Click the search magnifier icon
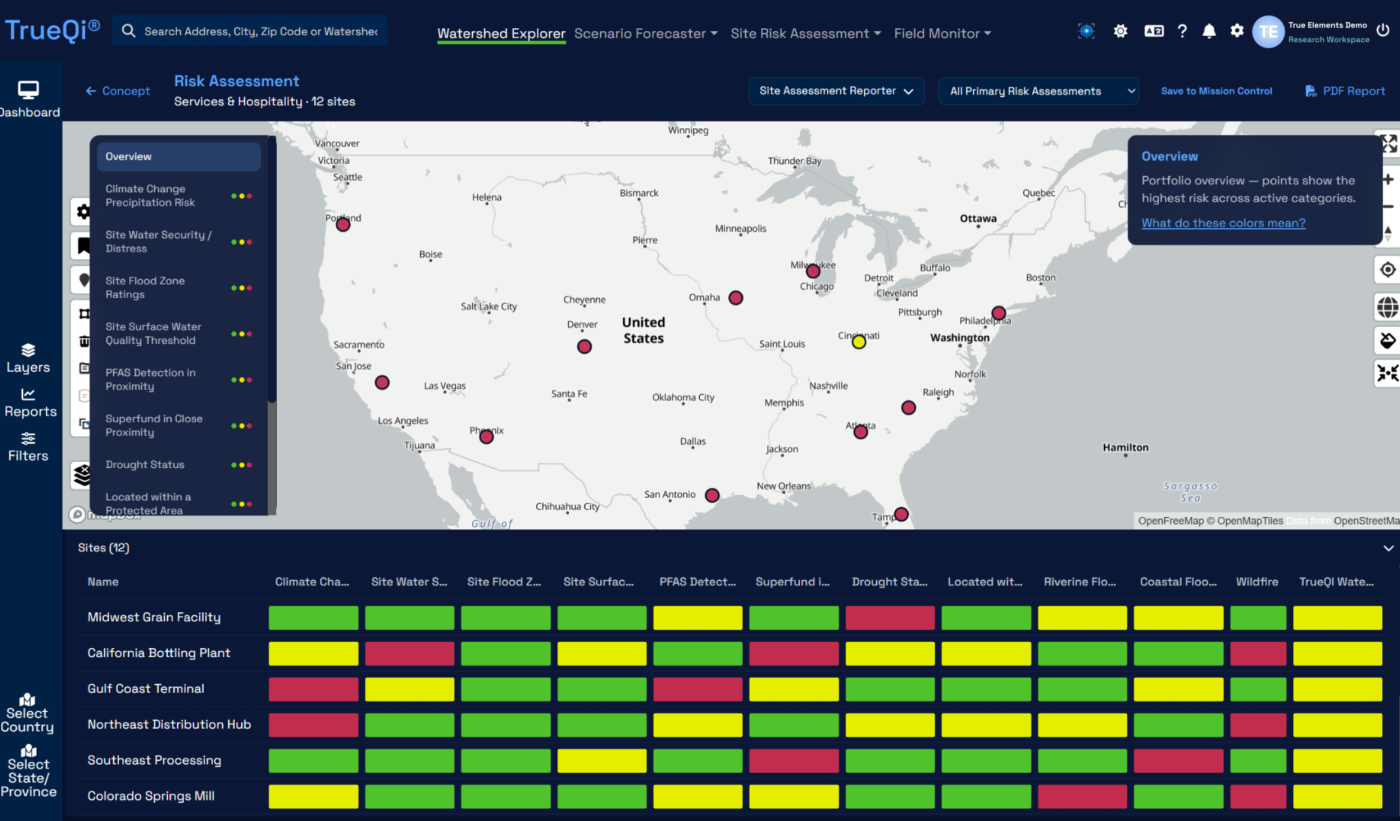1400x821 pixels. click(129, 31)
